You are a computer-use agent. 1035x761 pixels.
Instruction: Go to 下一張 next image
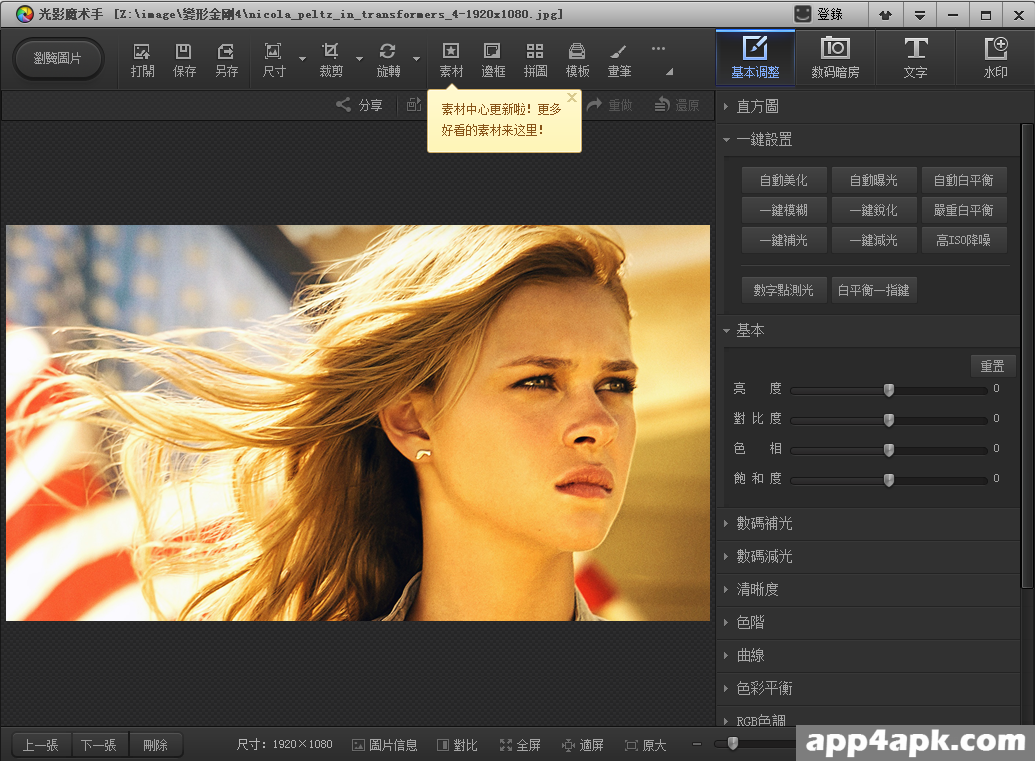(x=99, y=745)
